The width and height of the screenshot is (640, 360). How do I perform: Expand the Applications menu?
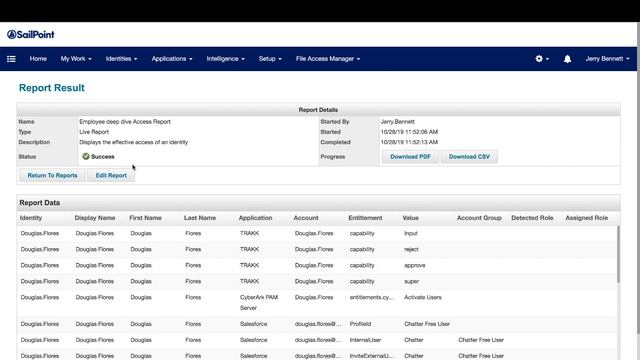pyautogui.click(x=172, y=59)
